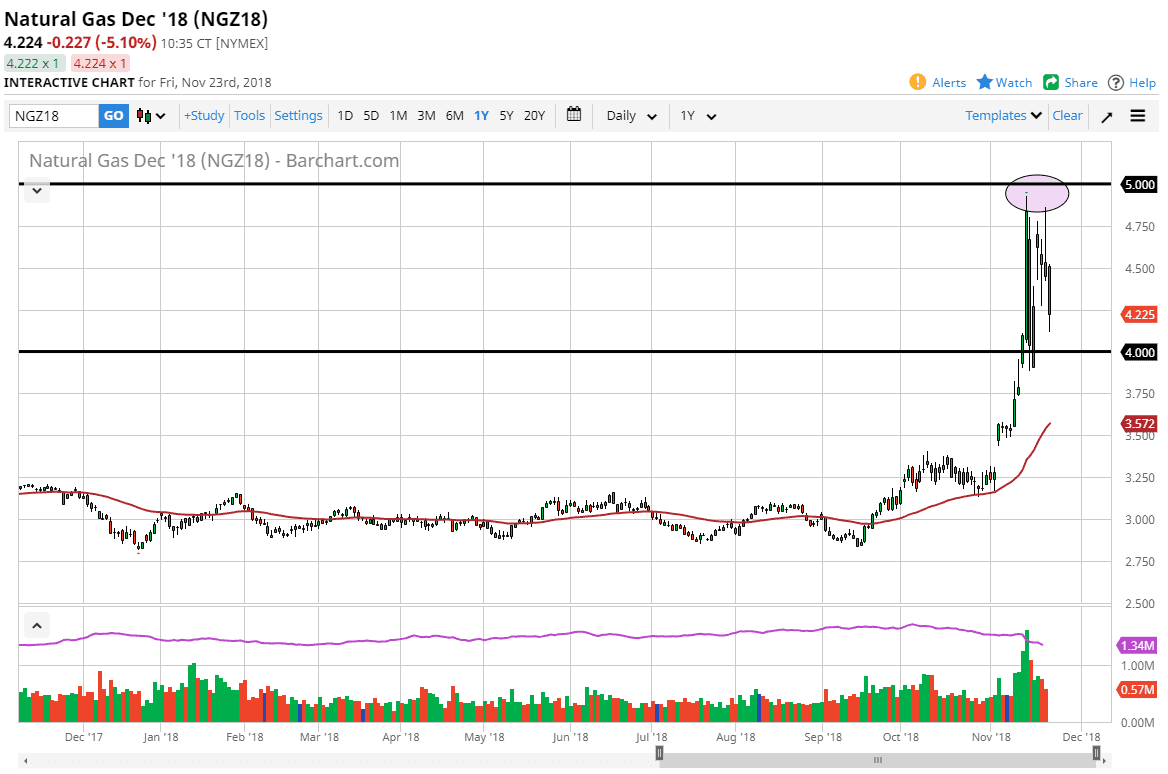Screen dimensions: 1168x774
Task: Open candlestick chart type selector
Action: click(151, 116)
